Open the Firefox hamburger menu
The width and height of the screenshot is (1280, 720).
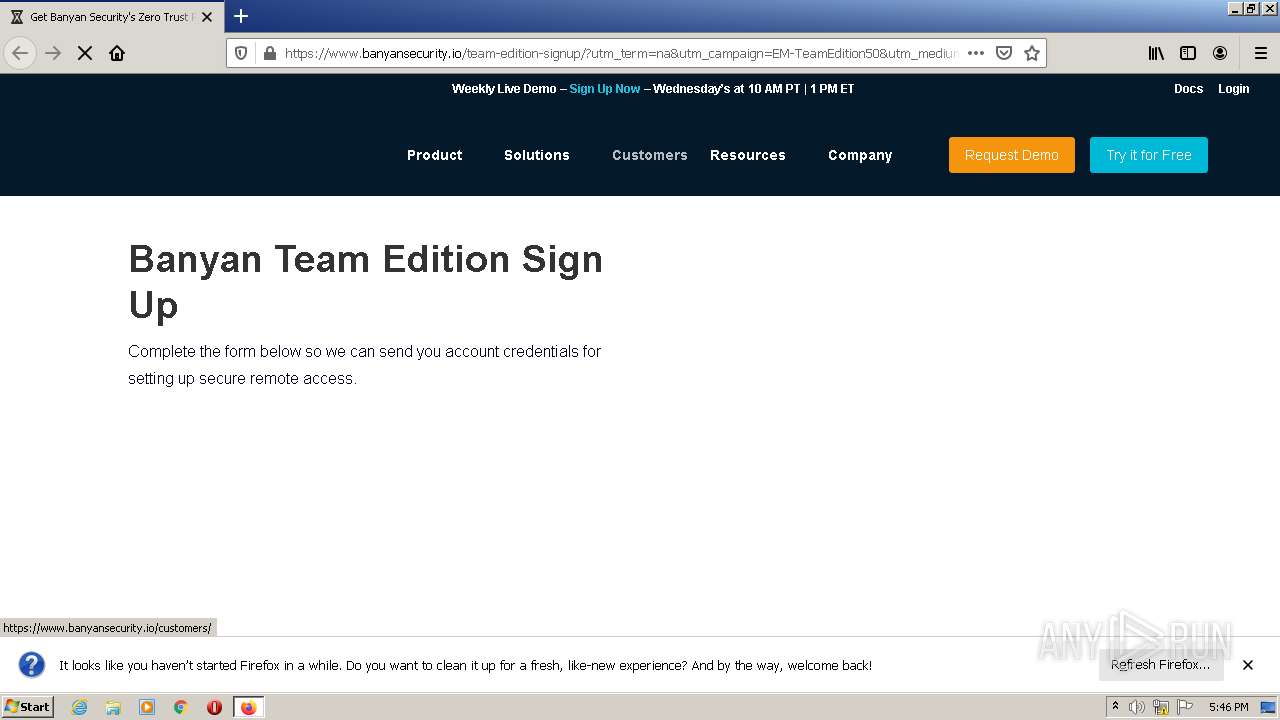pos(1261,53)
